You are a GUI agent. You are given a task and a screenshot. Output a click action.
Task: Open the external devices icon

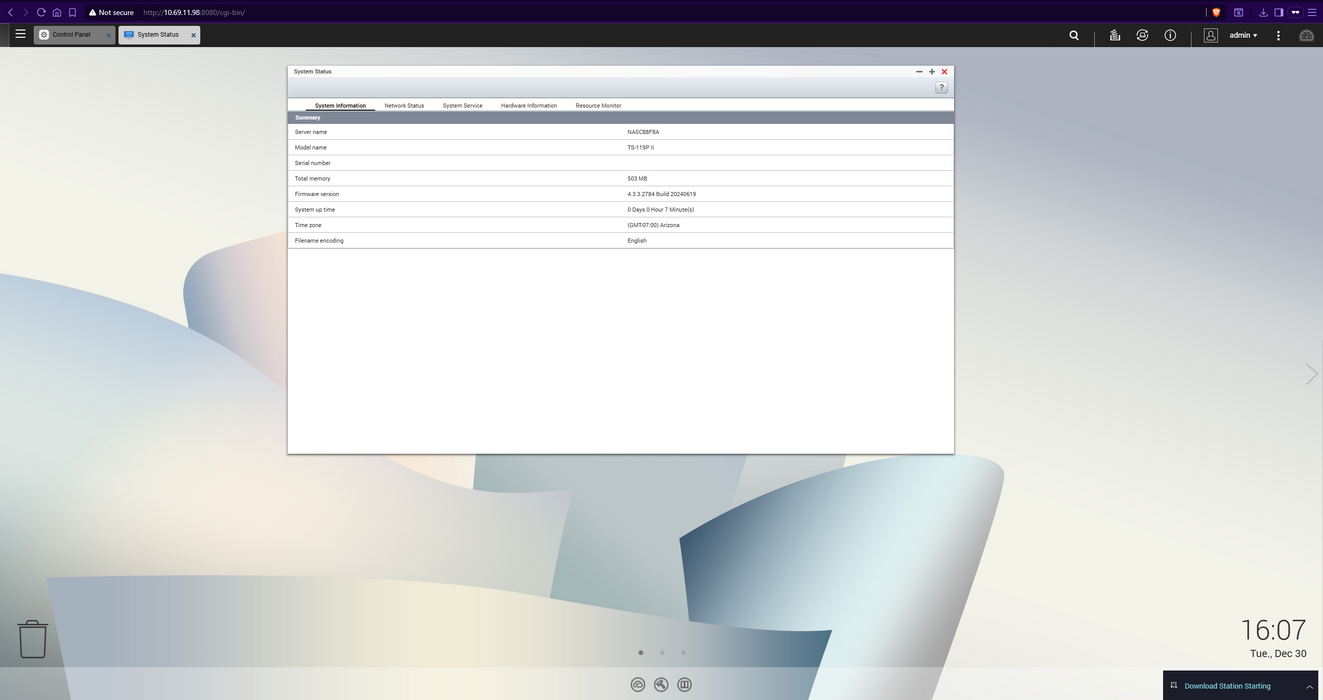tap(1142, 35)
